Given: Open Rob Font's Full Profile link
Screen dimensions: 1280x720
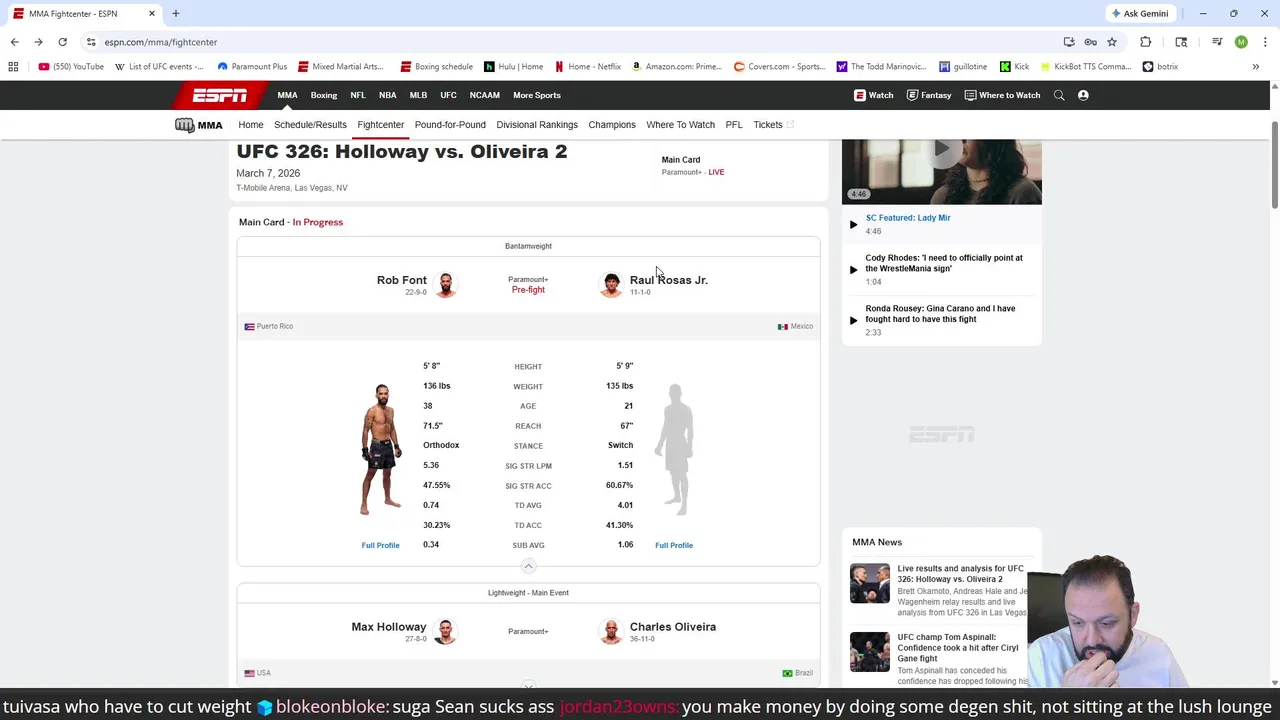Looking at the screenshot, I should click(x=380, y=545).
